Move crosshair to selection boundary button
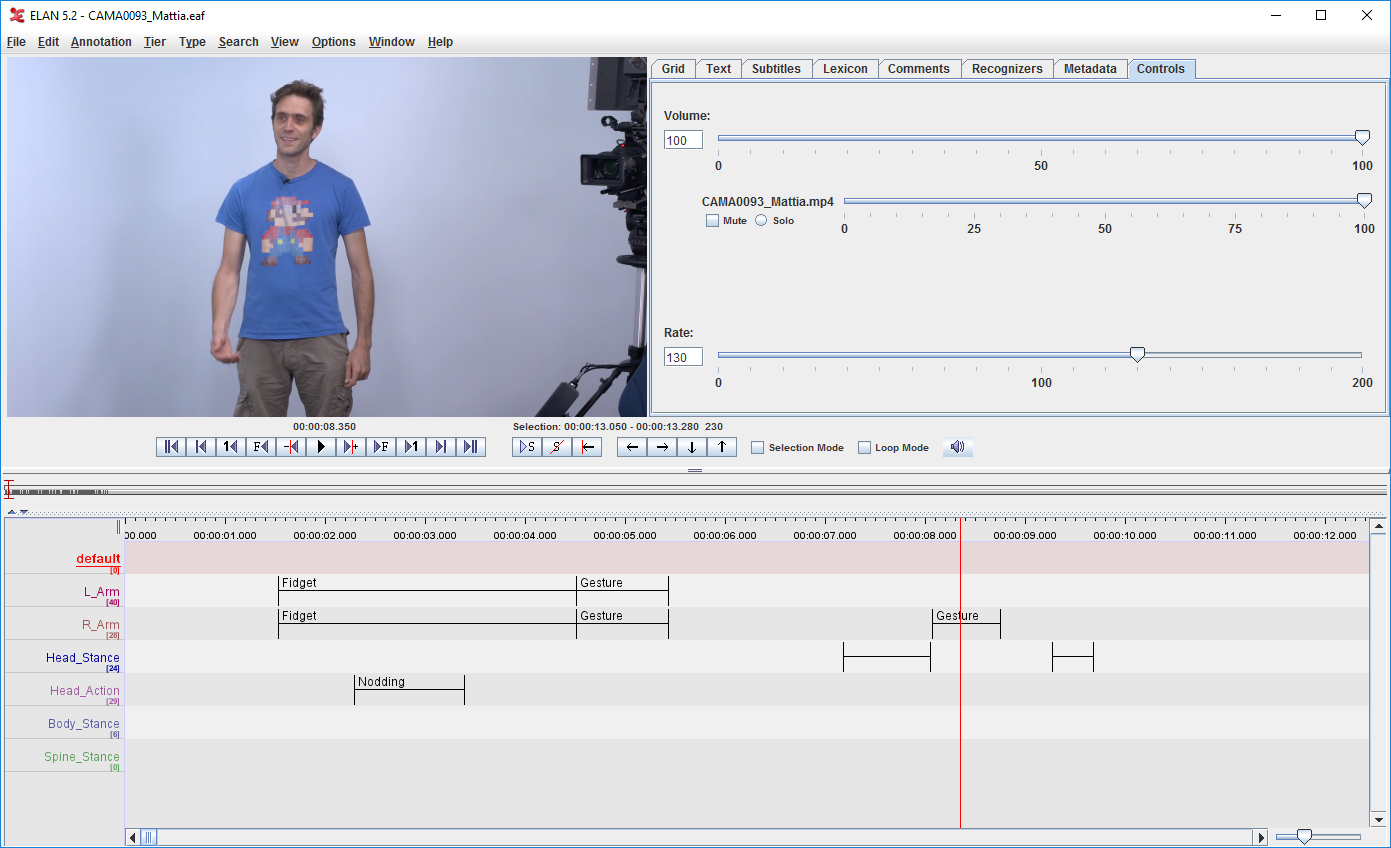This screenshot has height=848, width=1391. click(x=587, y=447)
